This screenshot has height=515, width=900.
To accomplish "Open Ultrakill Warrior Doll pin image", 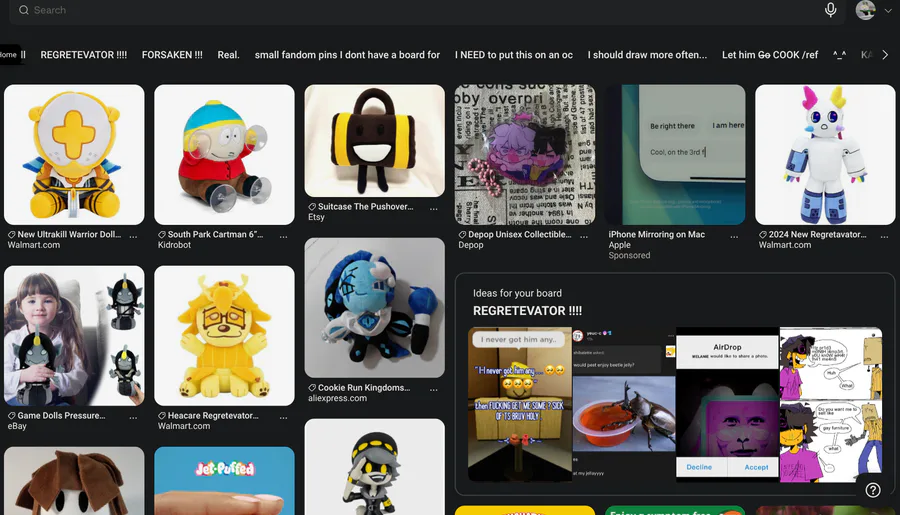I will click(74, 154).
